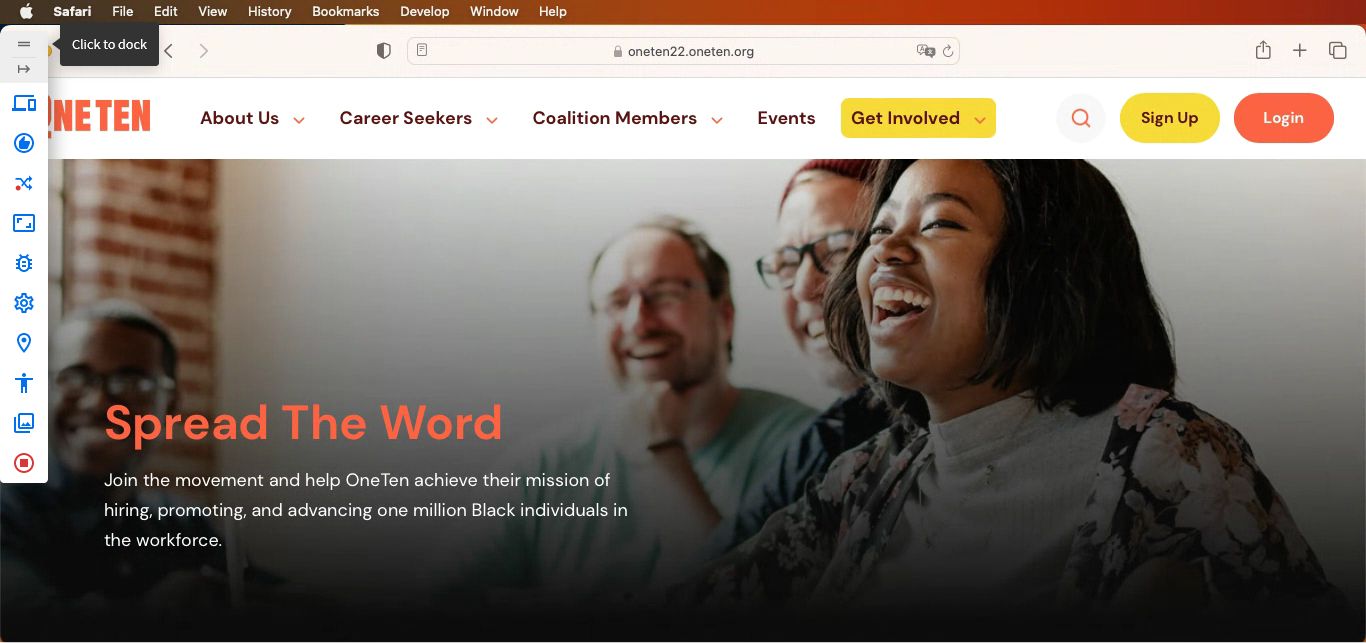Click the Safari address bar
This screenshot has width=1366, height=643.
coord(683,51)
